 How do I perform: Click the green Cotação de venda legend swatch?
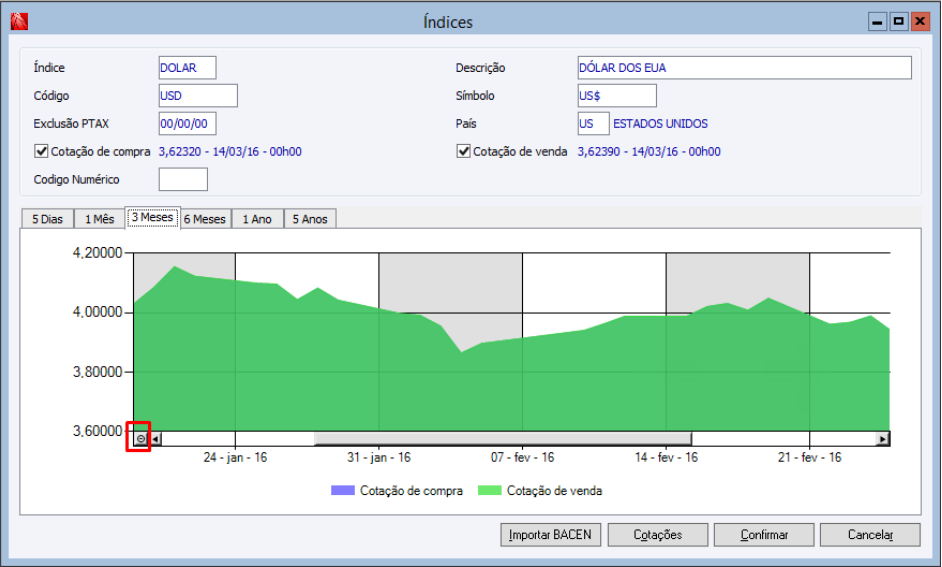pos(490,491)
